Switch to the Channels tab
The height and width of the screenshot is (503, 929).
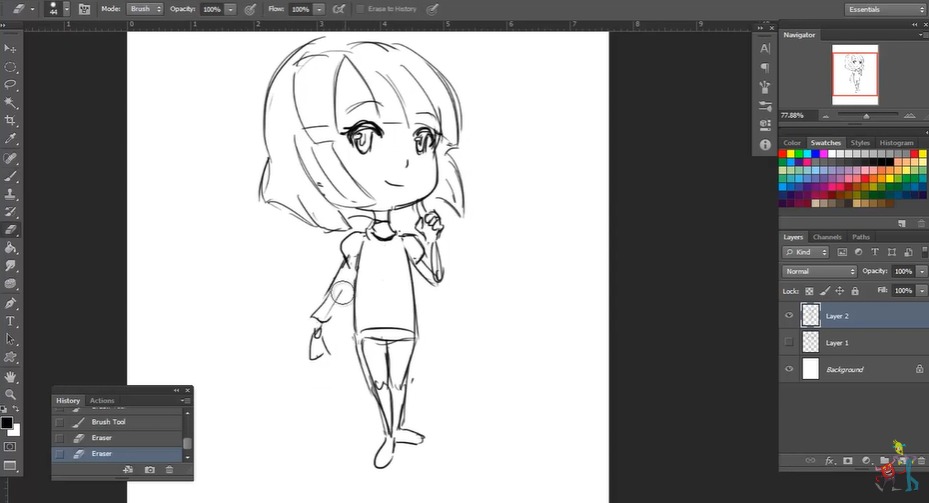(827, 237)
